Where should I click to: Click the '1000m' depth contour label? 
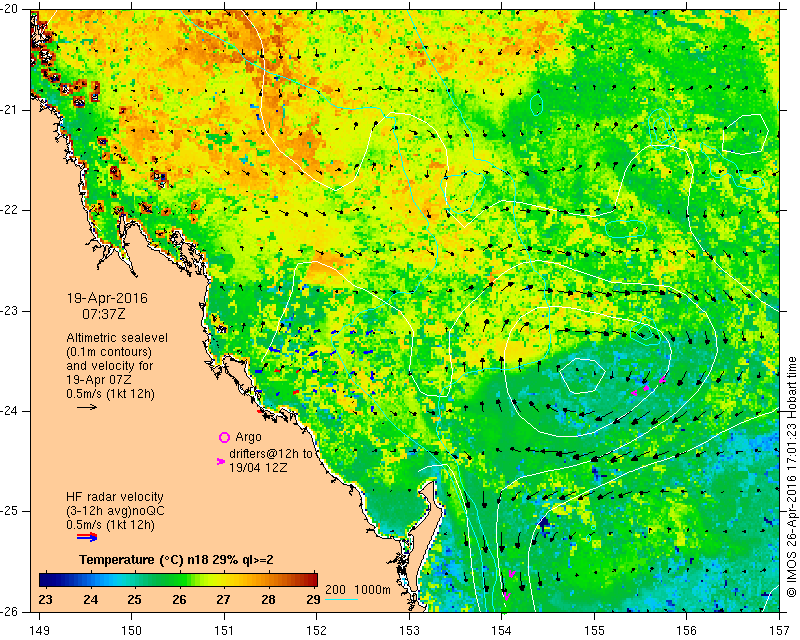pos(372,590)
